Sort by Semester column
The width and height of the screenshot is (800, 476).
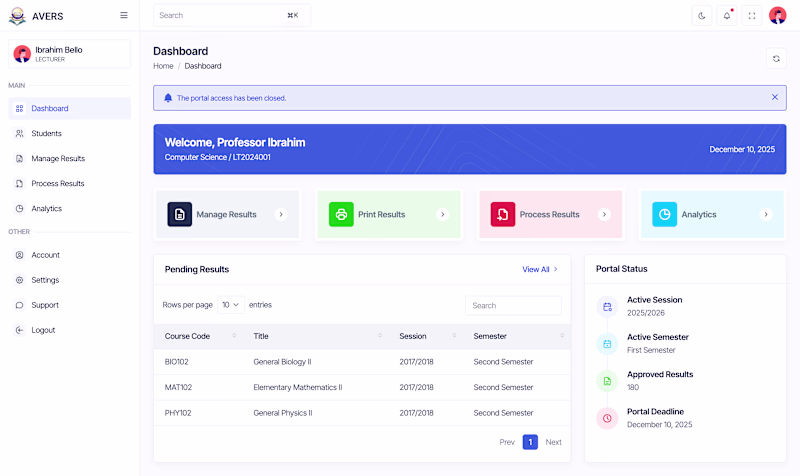pos(518,336)
